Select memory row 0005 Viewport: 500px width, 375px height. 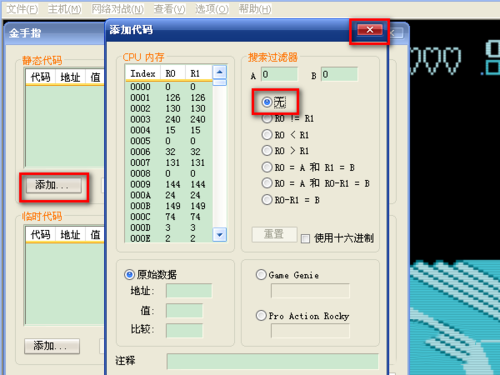169,141
